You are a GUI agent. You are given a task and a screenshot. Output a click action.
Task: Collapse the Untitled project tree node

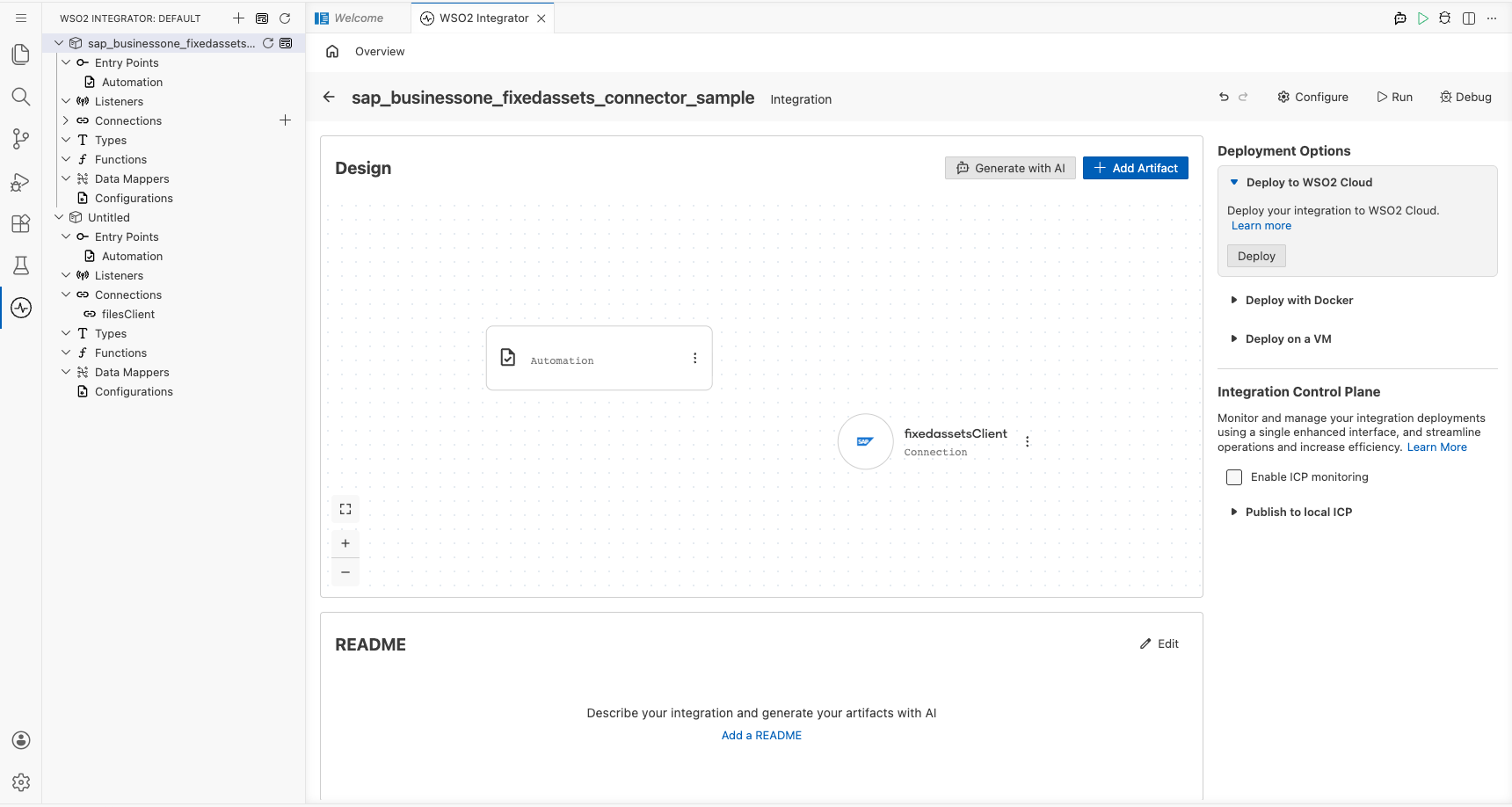pos(59,217)
